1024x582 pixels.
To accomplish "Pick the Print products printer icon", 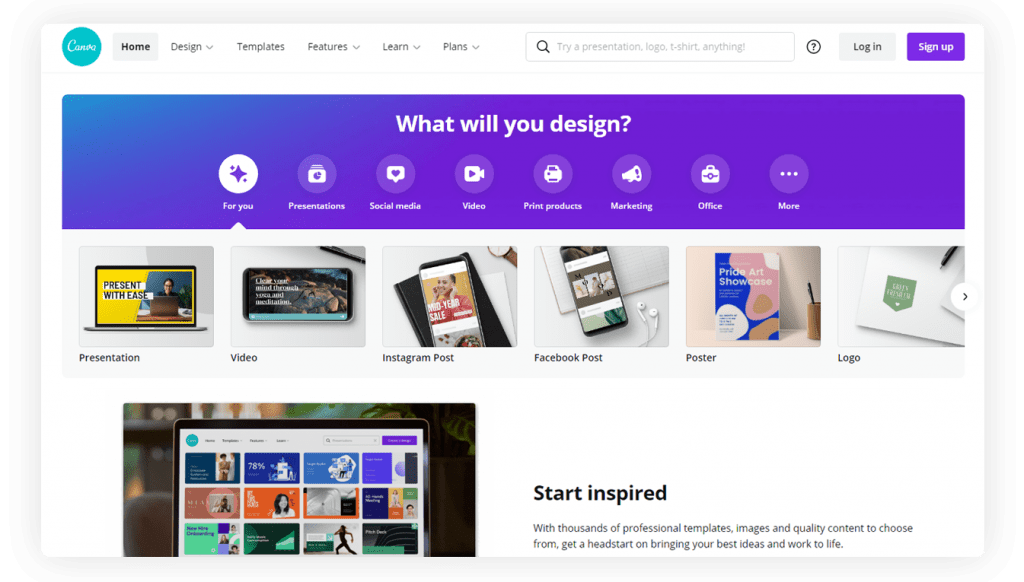I will pyautogui.click(x=552, y=174).
